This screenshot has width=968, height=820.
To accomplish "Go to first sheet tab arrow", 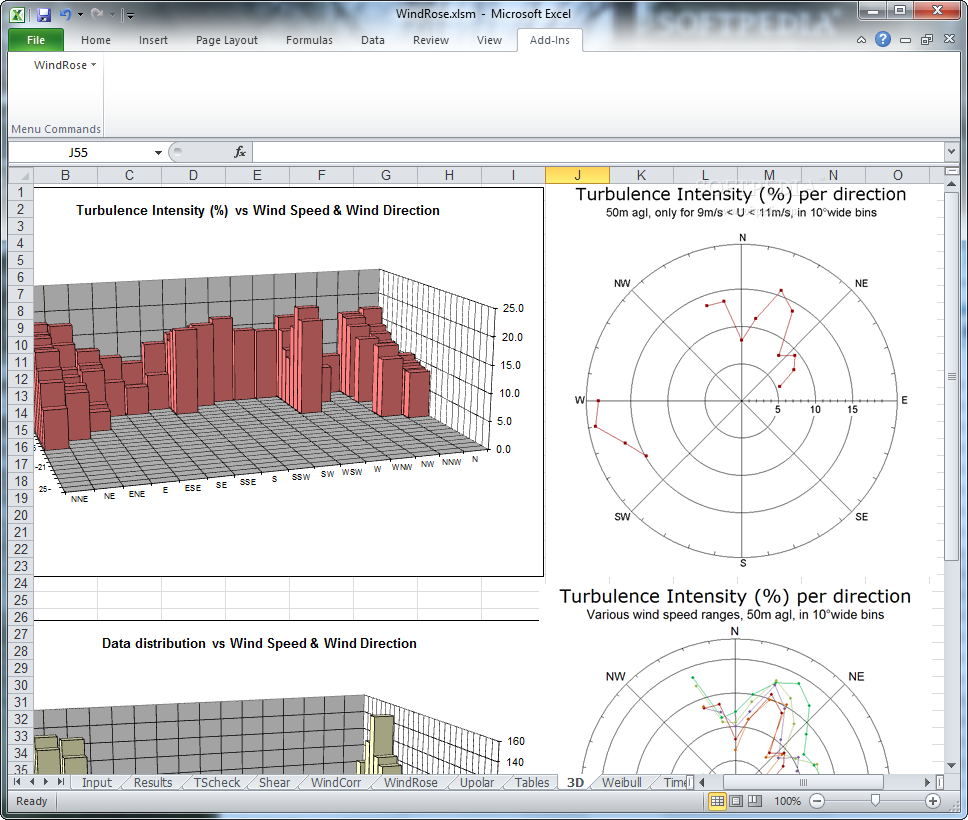I will pos(17,782).
